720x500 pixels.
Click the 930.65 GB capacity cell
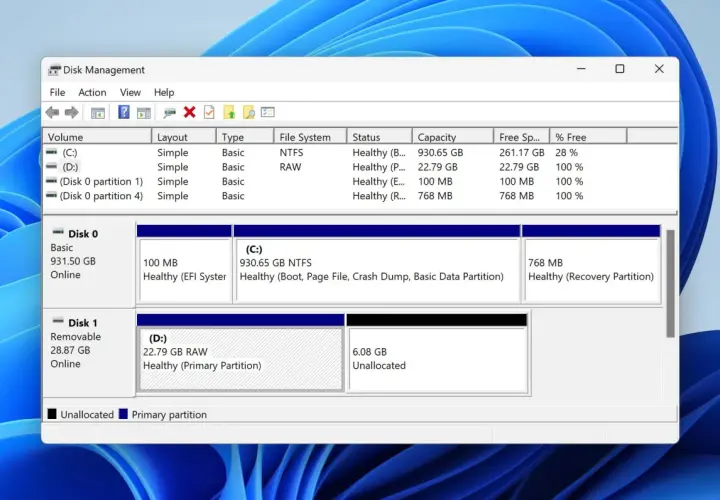(x=440, y=152)
